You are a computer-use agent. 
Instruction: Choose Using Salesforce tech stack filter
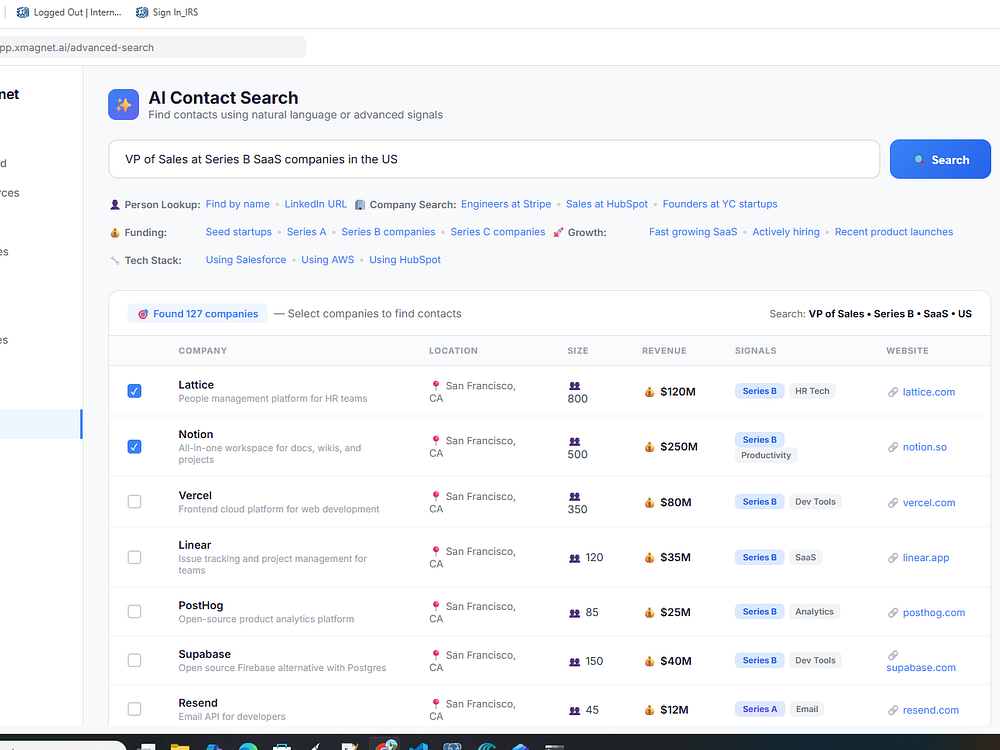coord(246,260)
